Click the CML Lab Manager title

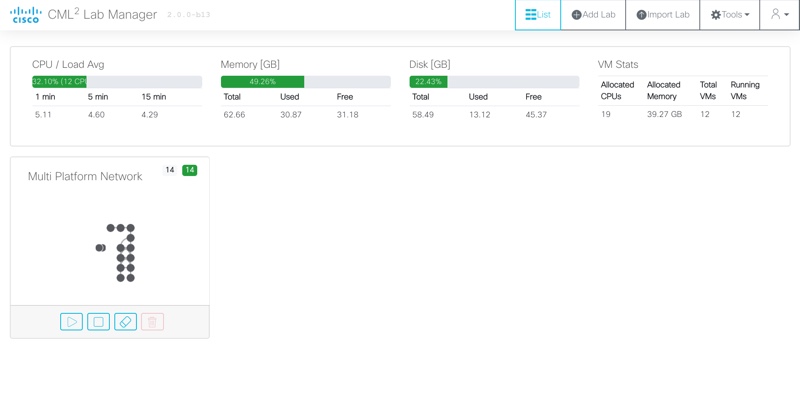pyautogui.click(x=102, y=15)
